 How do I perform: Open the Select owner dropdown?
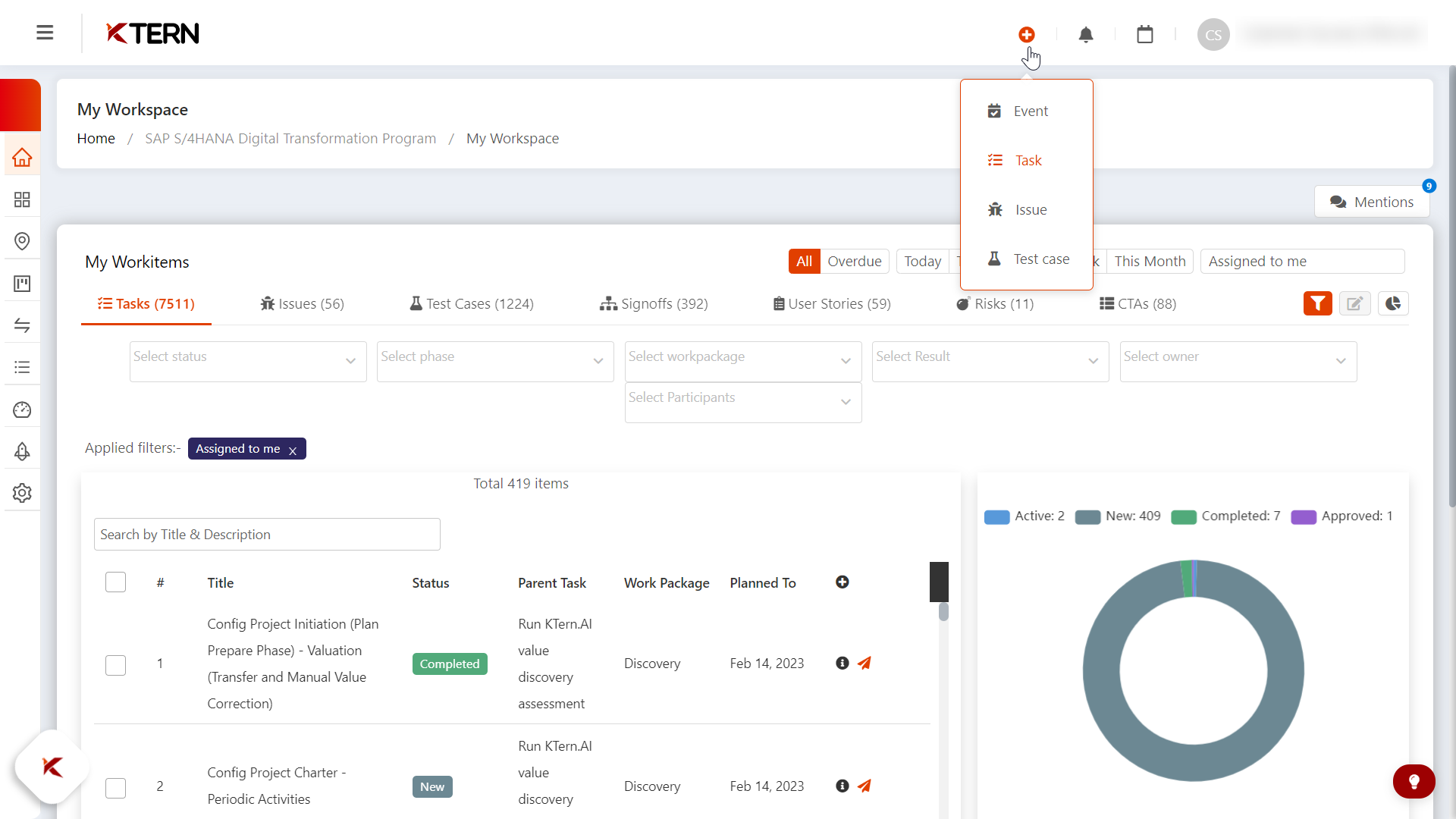(x=1238, y=362)
